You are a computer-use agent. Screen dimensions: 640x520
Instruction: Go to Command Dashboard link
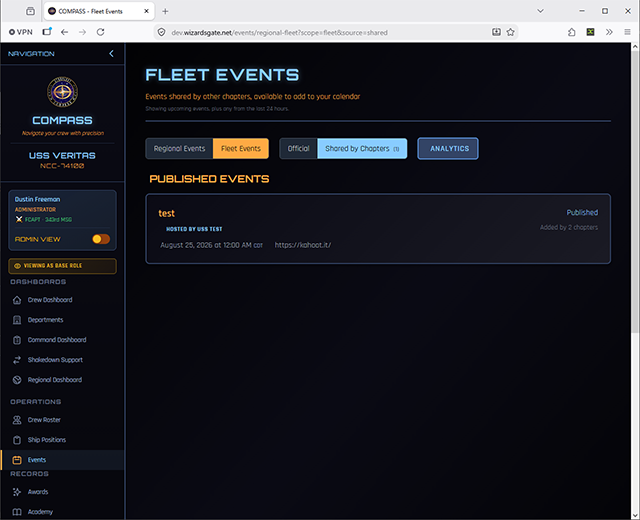[x=57, y=340]
